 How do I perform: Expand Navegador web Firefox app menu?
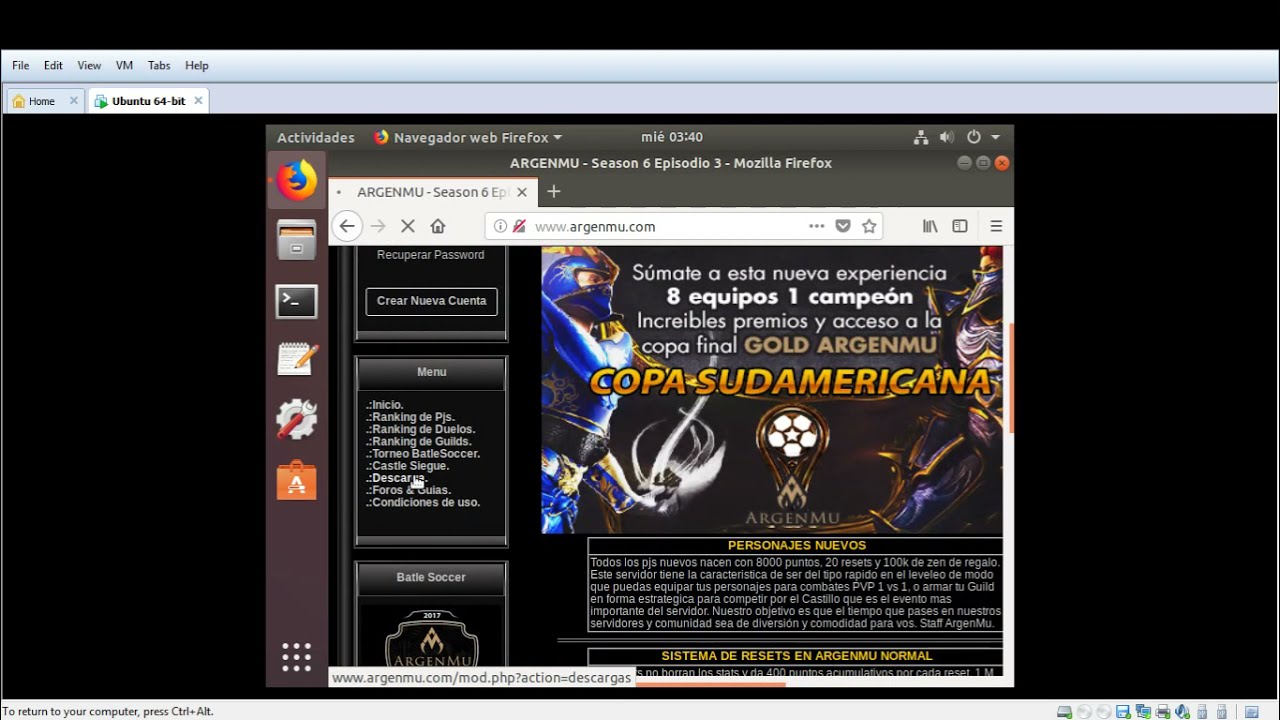(467, 137)
